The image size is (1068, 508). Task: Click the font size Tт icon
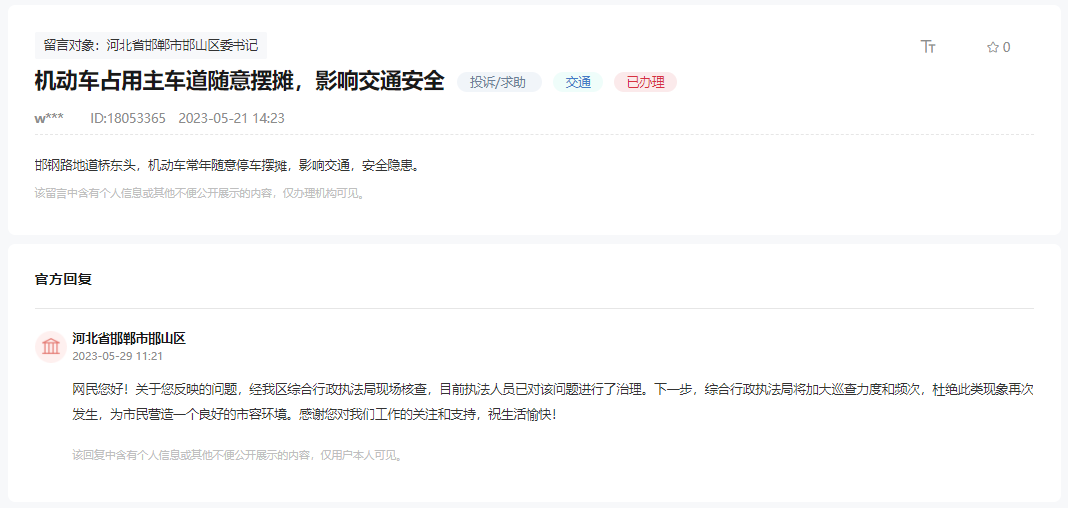click(x=928, y=47)
